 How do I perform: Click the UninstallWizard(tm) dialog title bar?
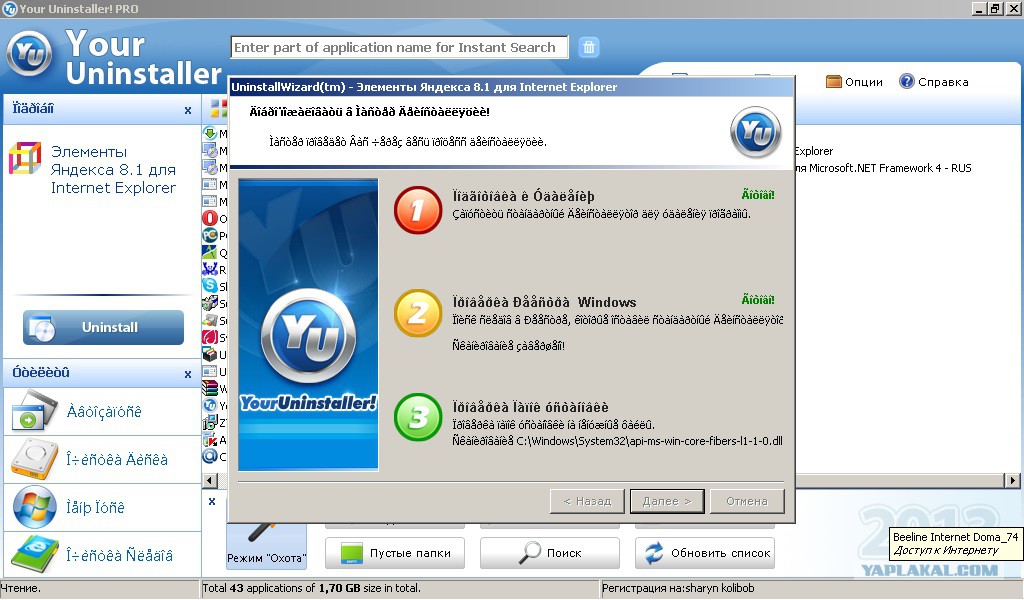coord(511,87)
